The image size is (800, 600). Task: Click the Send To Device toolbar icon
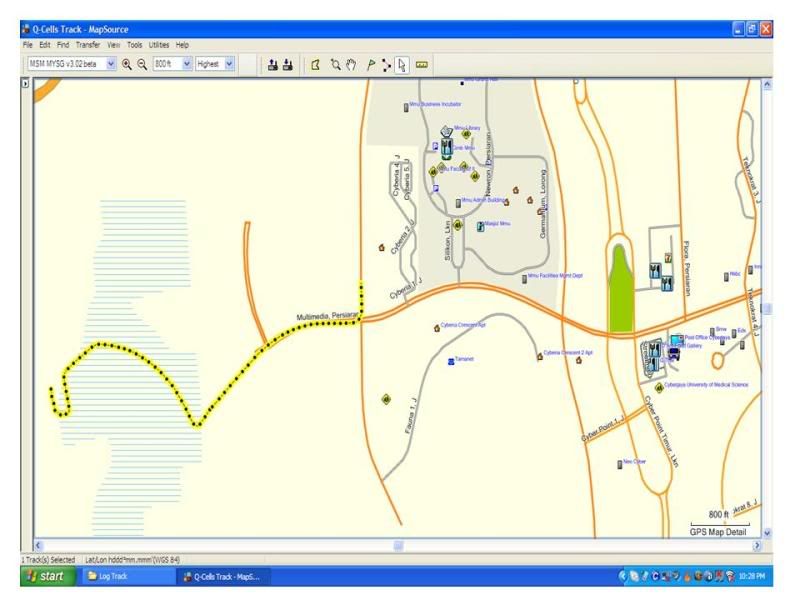[x=273, y=65]
